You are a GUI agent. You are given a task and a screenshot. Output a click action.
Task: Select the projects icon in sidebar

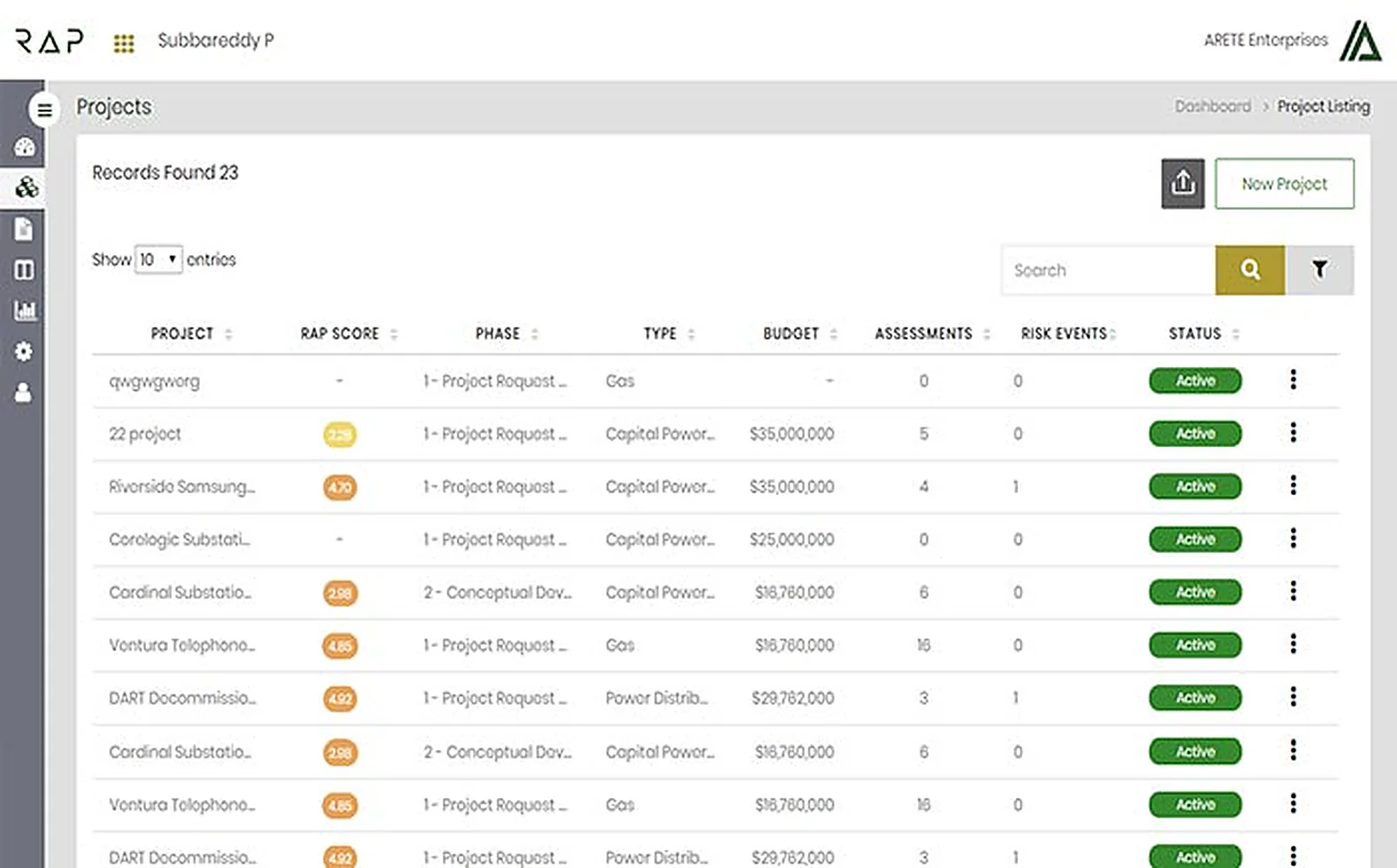coord(26,187)
